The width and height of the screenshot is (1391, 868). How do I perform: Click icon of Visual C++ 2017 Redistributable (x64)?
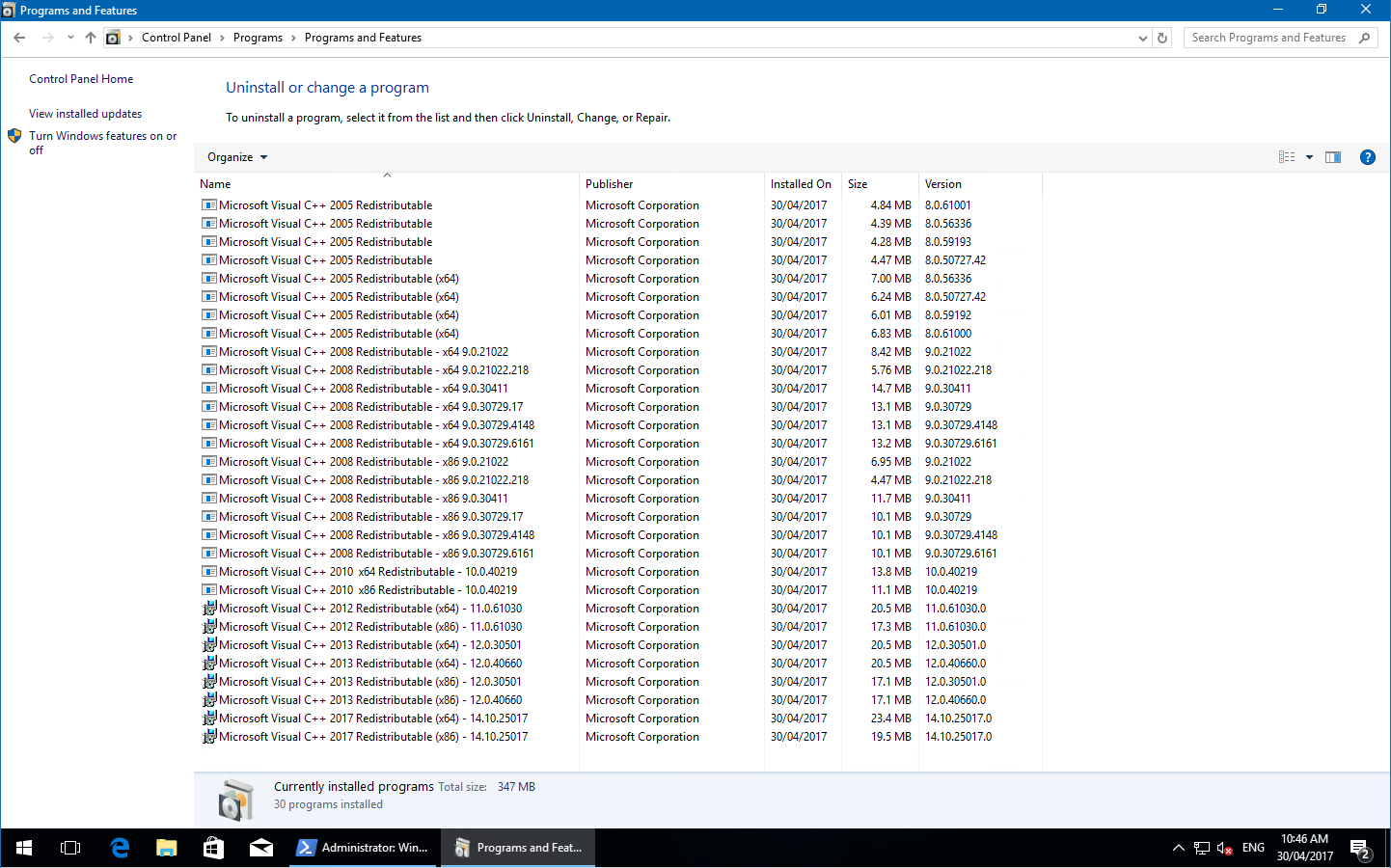[209, 719]
